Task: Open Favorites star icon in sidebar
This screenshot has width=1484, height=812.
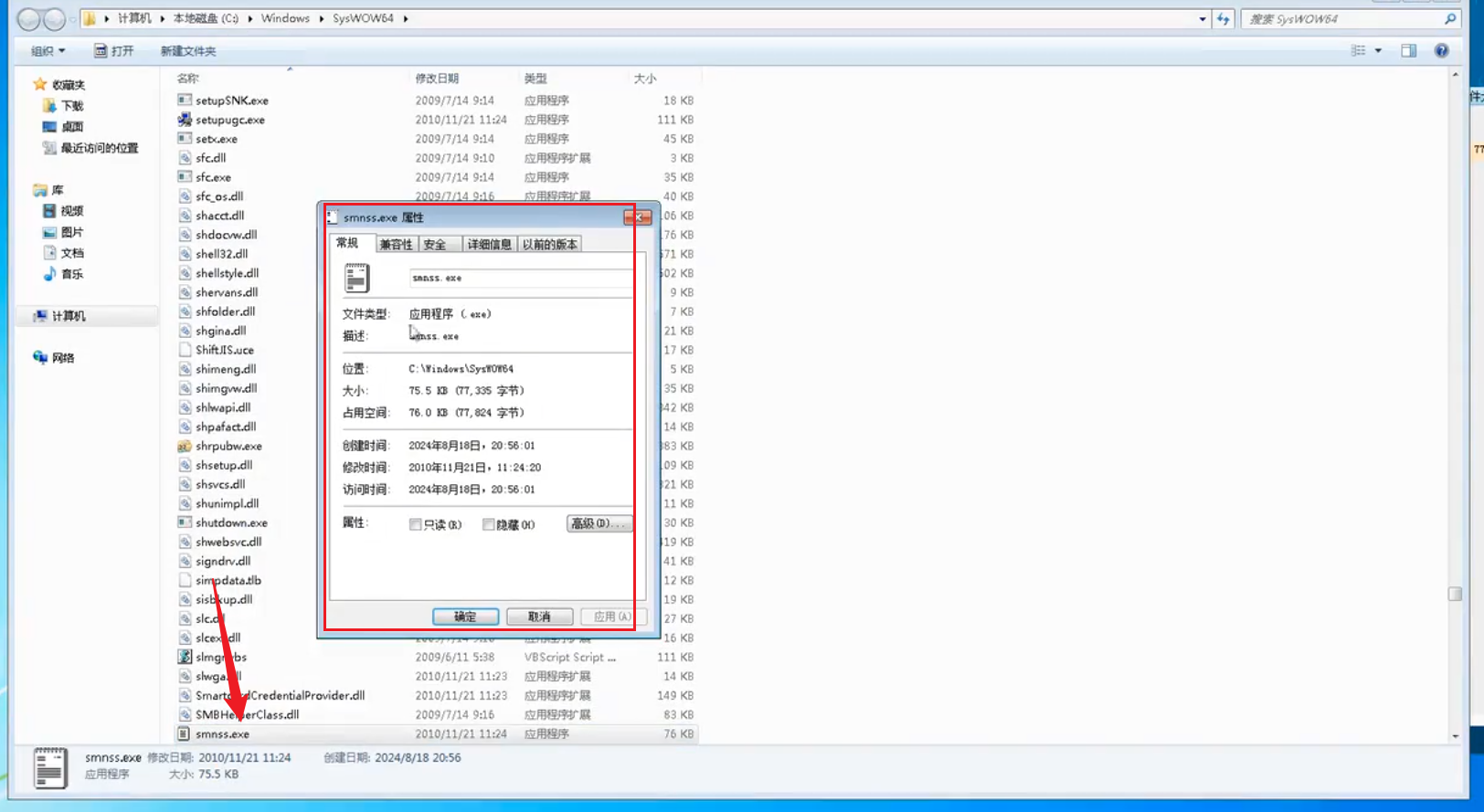Action: 40,84
